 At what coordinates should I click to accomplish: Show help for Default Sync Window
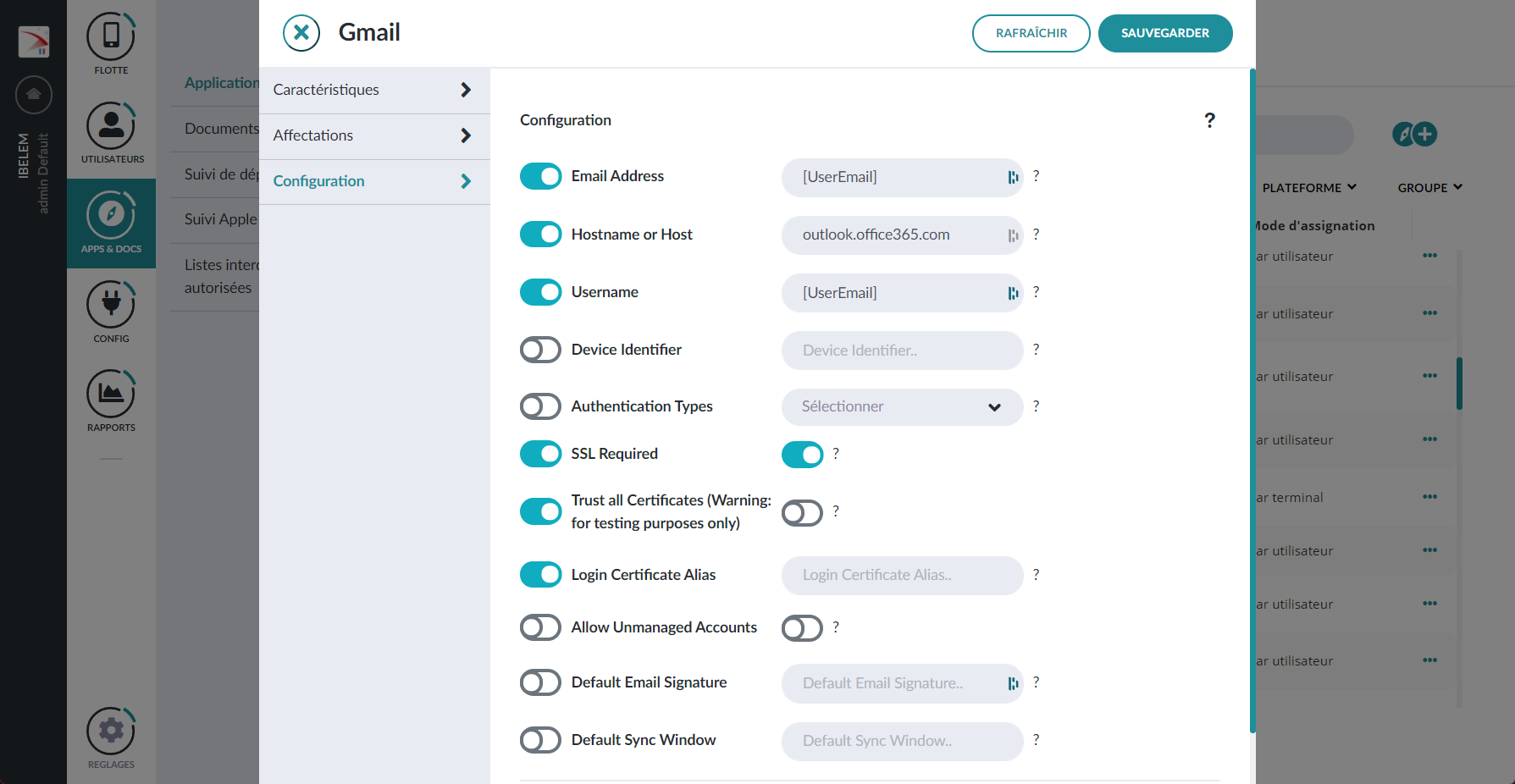(x=1036, y=740)
